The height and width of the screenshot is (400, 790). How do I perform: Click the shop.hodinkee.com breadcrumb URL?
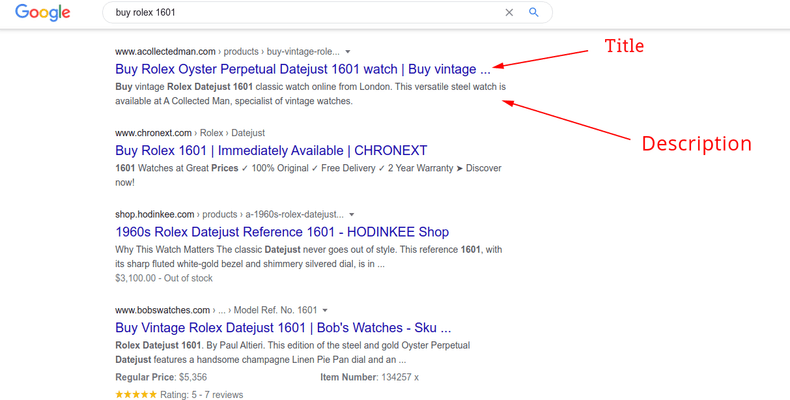click(x=229, y=215)
